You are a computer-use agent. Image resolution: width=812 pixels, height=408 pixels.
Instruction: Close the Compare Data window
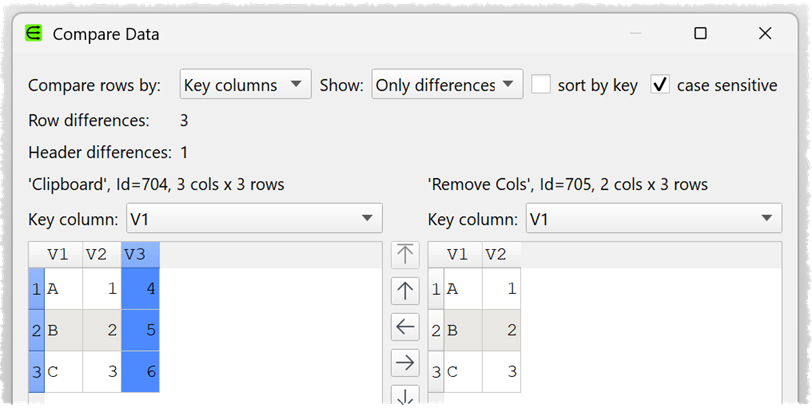[765, 34]
